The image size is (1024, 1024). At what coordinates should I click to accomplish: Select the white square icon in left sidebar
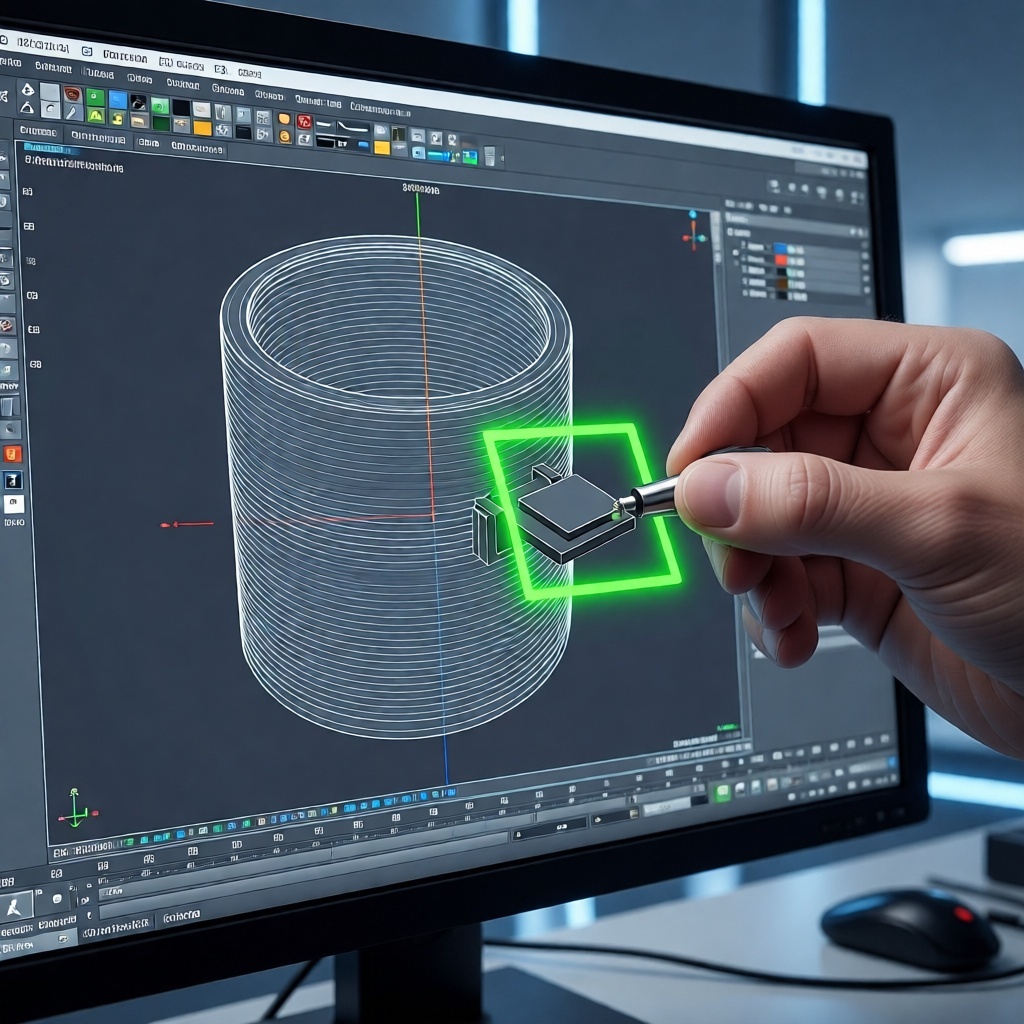14,504
